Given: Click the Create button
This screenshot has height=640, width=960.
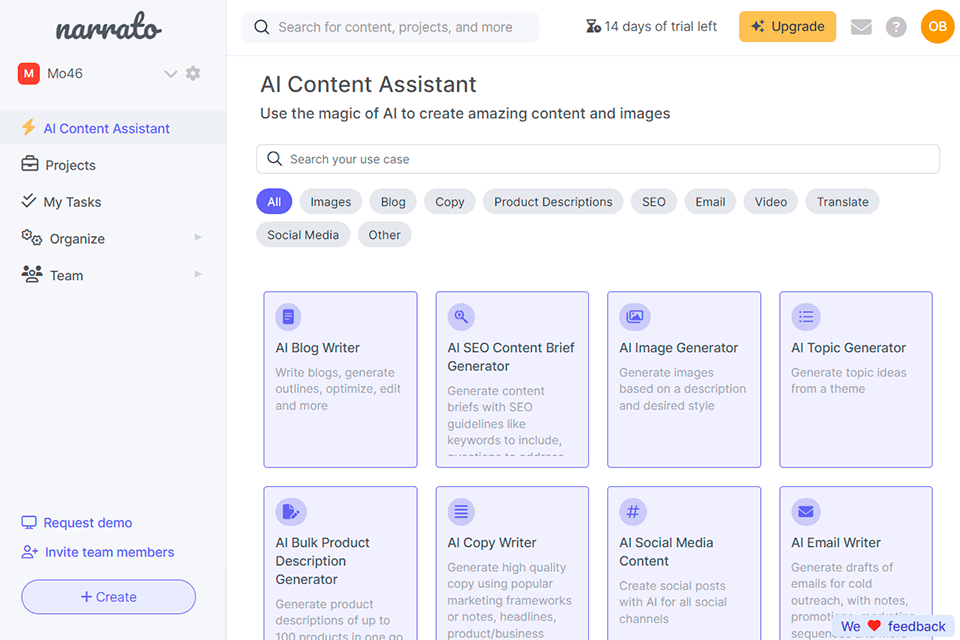Looking at the screenshot, I should pos(108,597).
